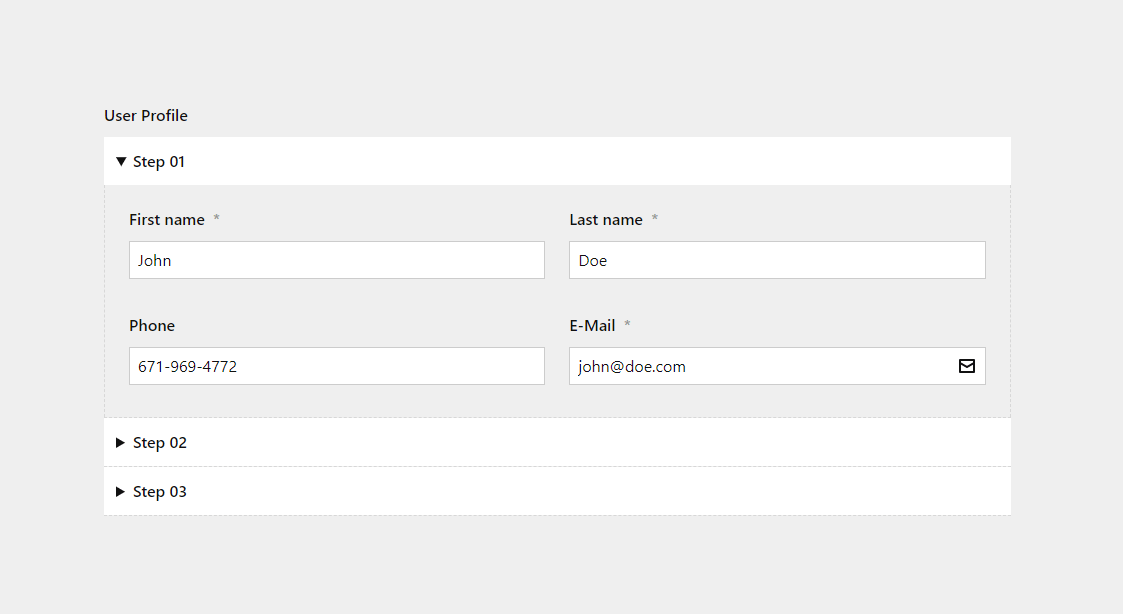Image resolution: width=1123 pixels, height=614 pixels.
Task: Select the Last name input field
Action: [x=777, y=260]
